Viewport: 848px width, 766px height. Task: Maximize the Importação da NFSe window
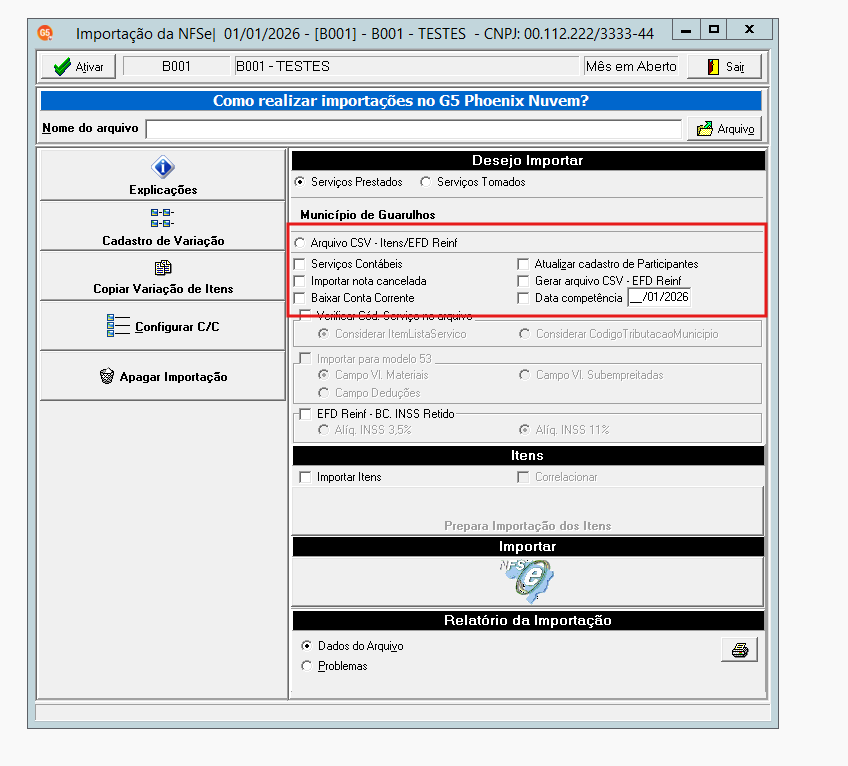pyautogui.click(x=714, y=30)
